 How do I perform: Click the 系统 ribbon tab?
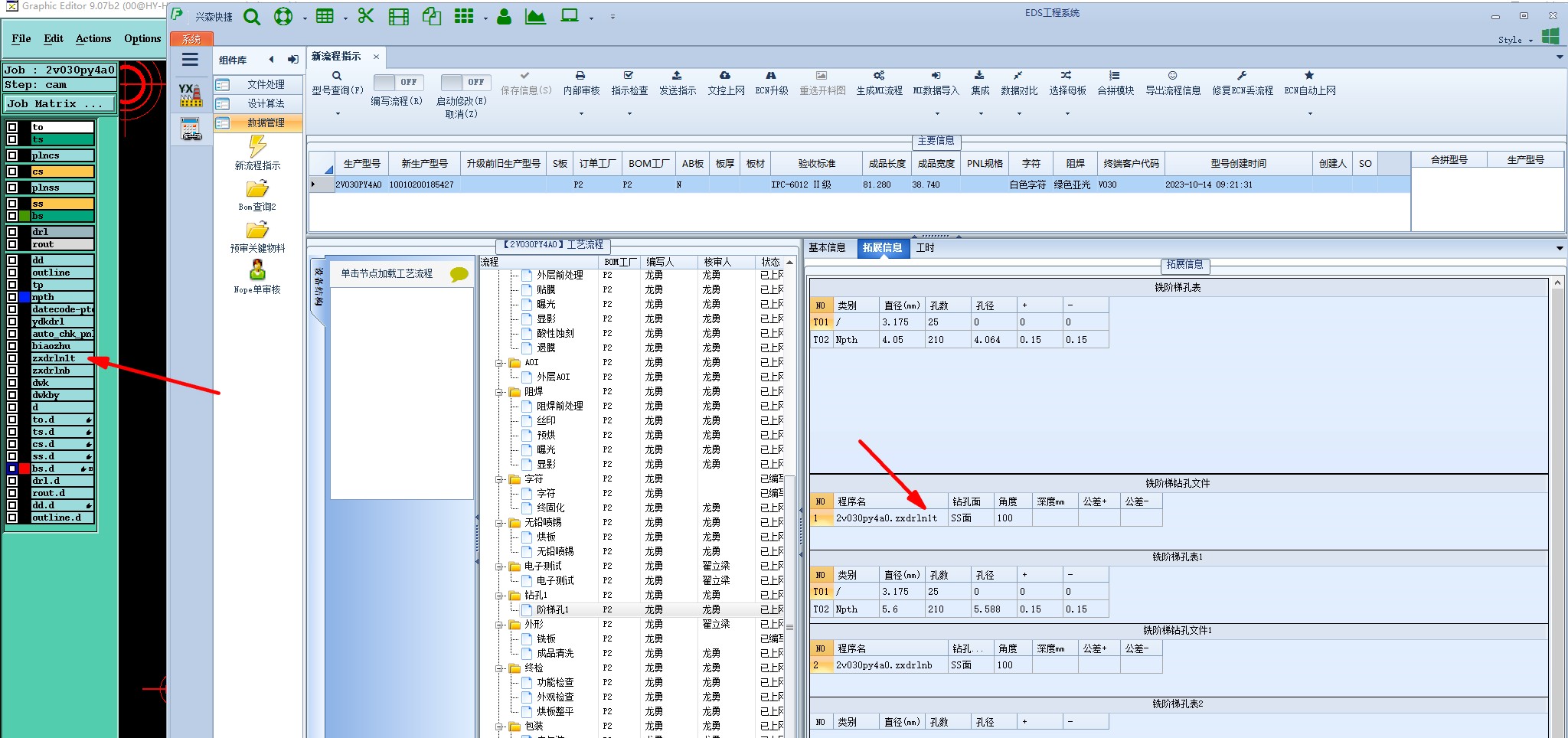[x=191, y=39]
